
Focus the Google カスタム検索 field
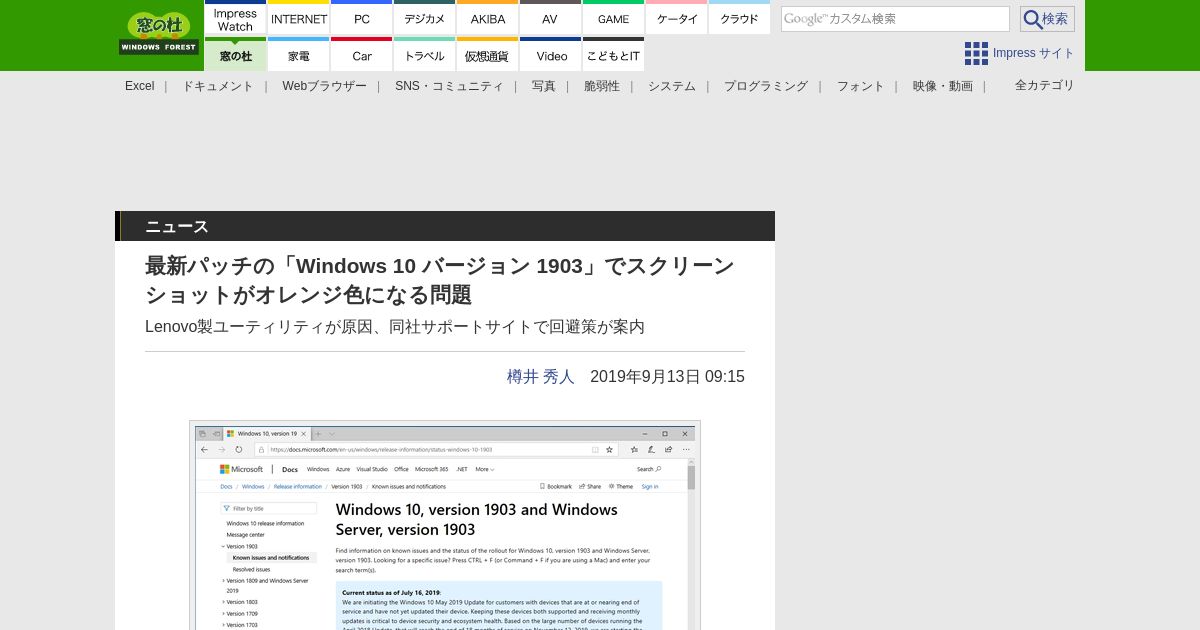pyautogui.click(x=895, y=19)
